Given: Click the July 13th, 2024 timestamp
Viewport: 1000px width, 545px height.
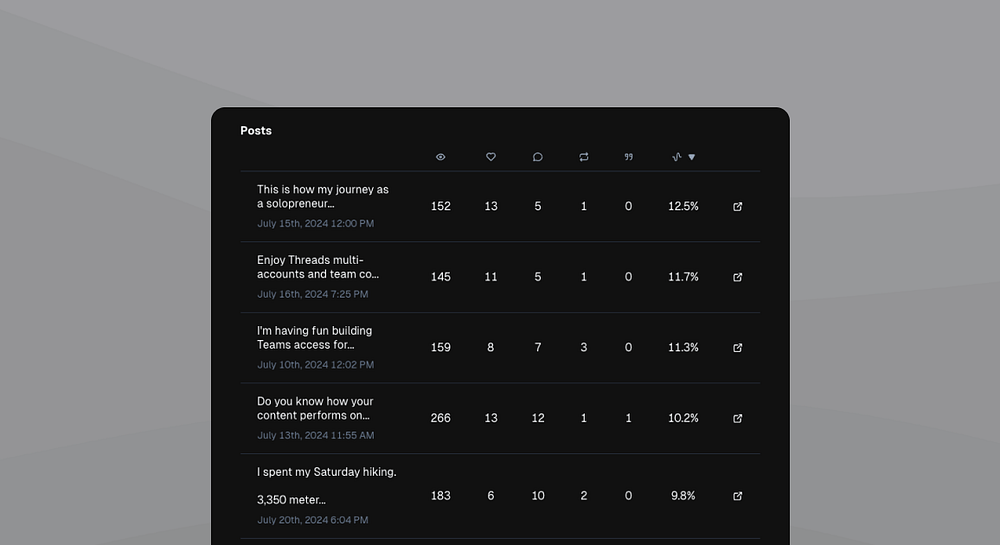Looking at the screenshot, I should [315, 436].
